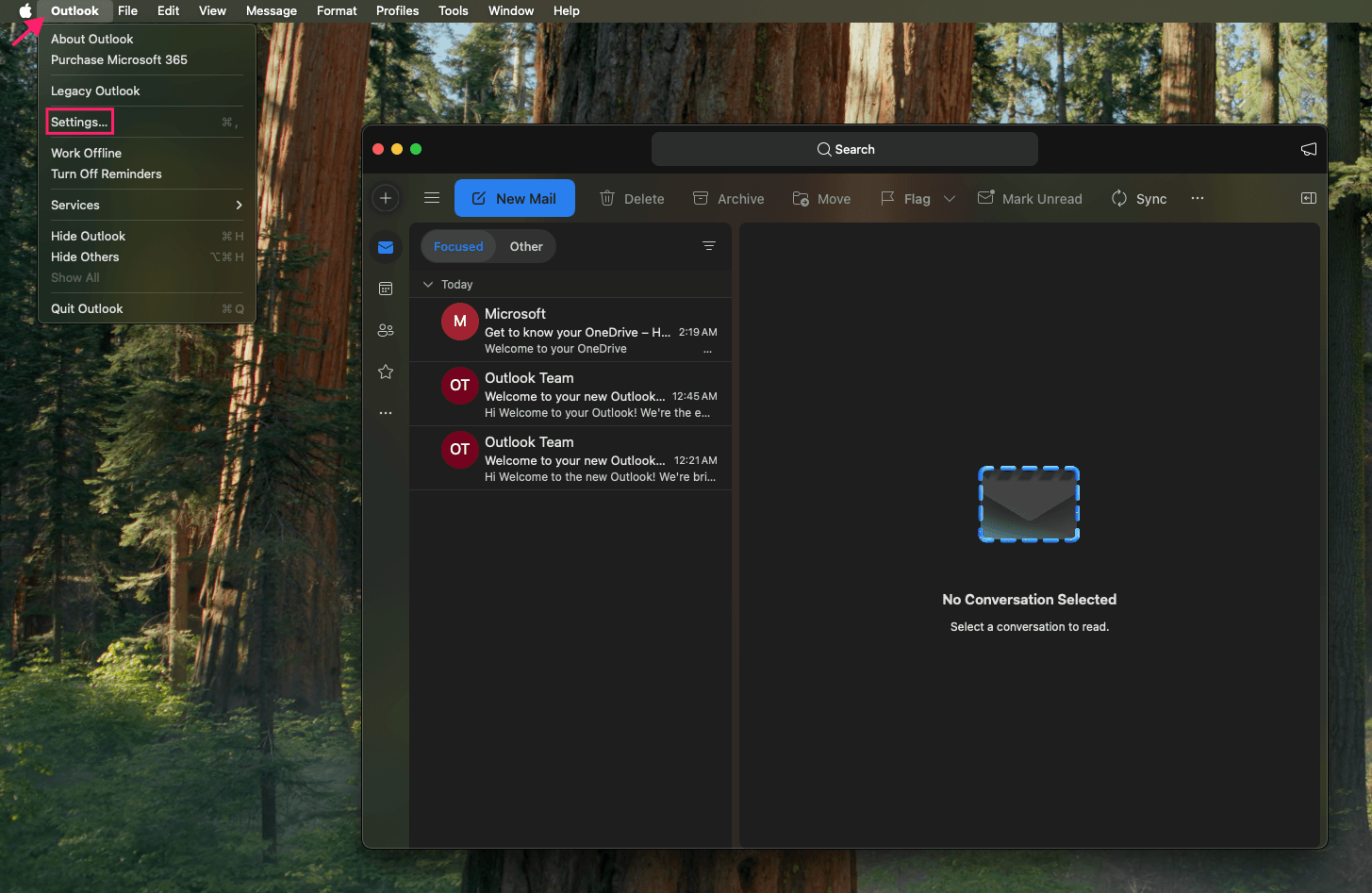Open the Message menu
This screenshot has height=893, width=1372.
[x=272, y=10]
